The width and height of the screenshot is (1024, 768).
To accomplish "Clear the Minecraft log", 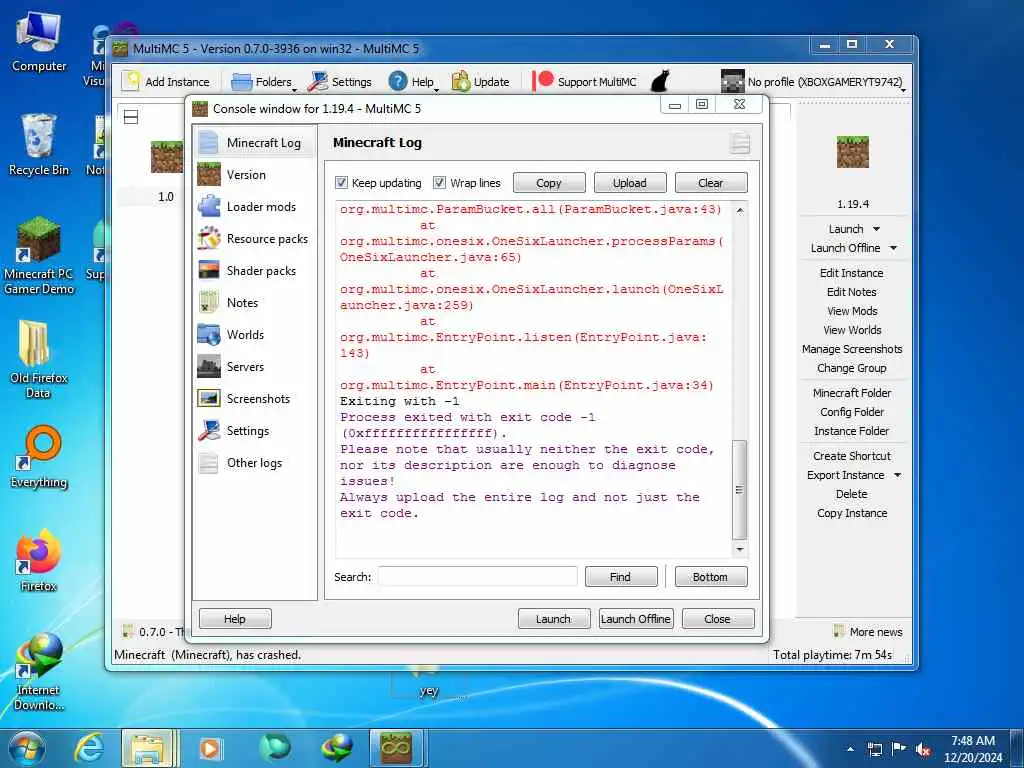I will [711, 183].
